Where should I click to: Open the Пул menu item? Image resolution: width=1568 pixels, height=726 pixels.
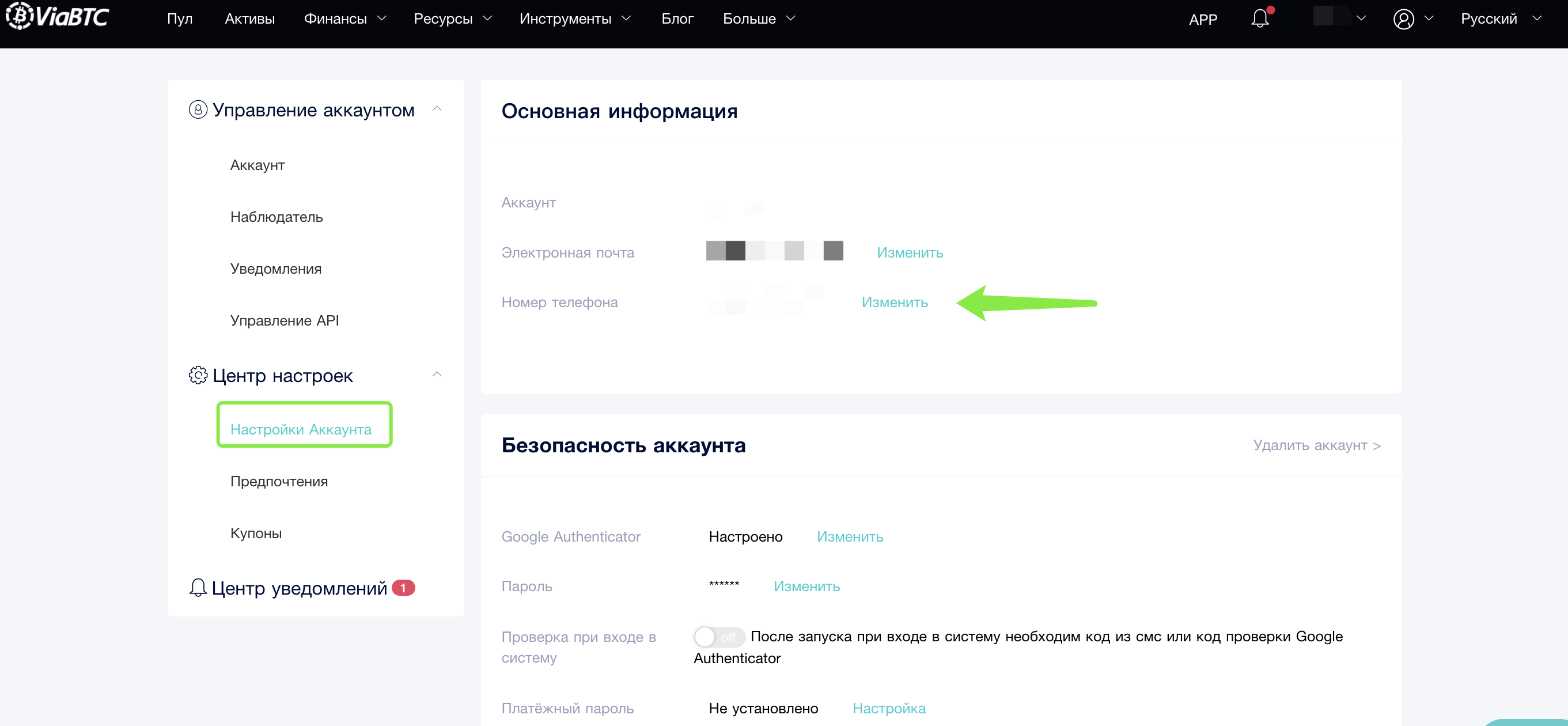(x=180, y=19)
